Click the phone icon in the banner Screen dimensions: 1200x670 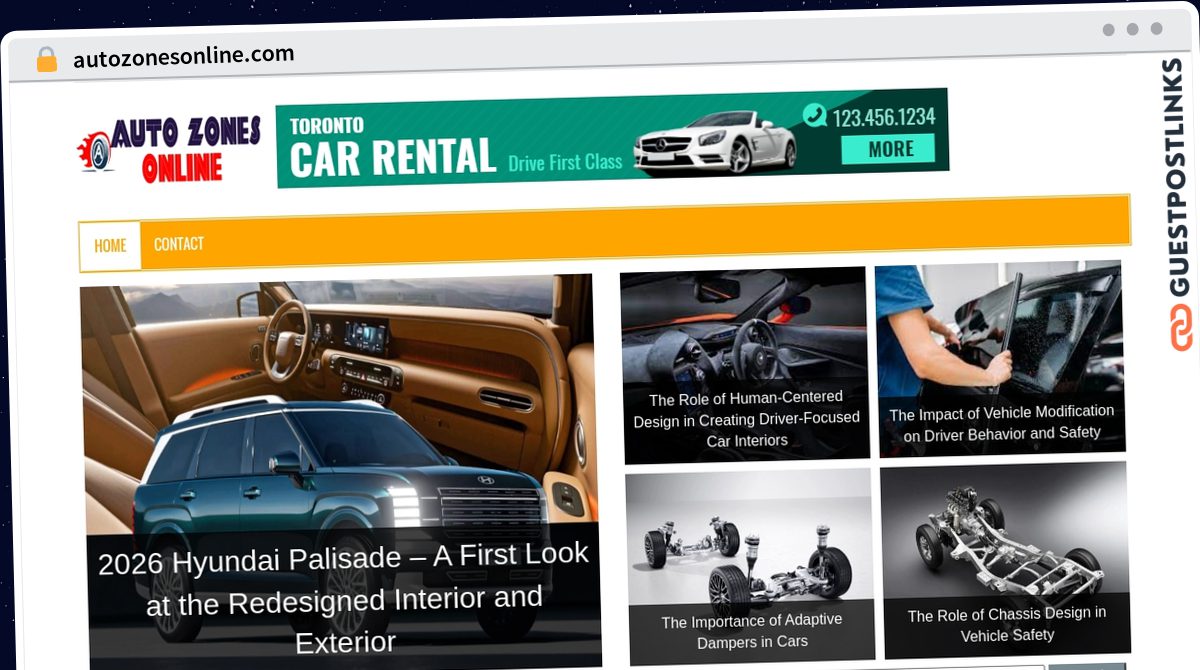tap(816, 115)
